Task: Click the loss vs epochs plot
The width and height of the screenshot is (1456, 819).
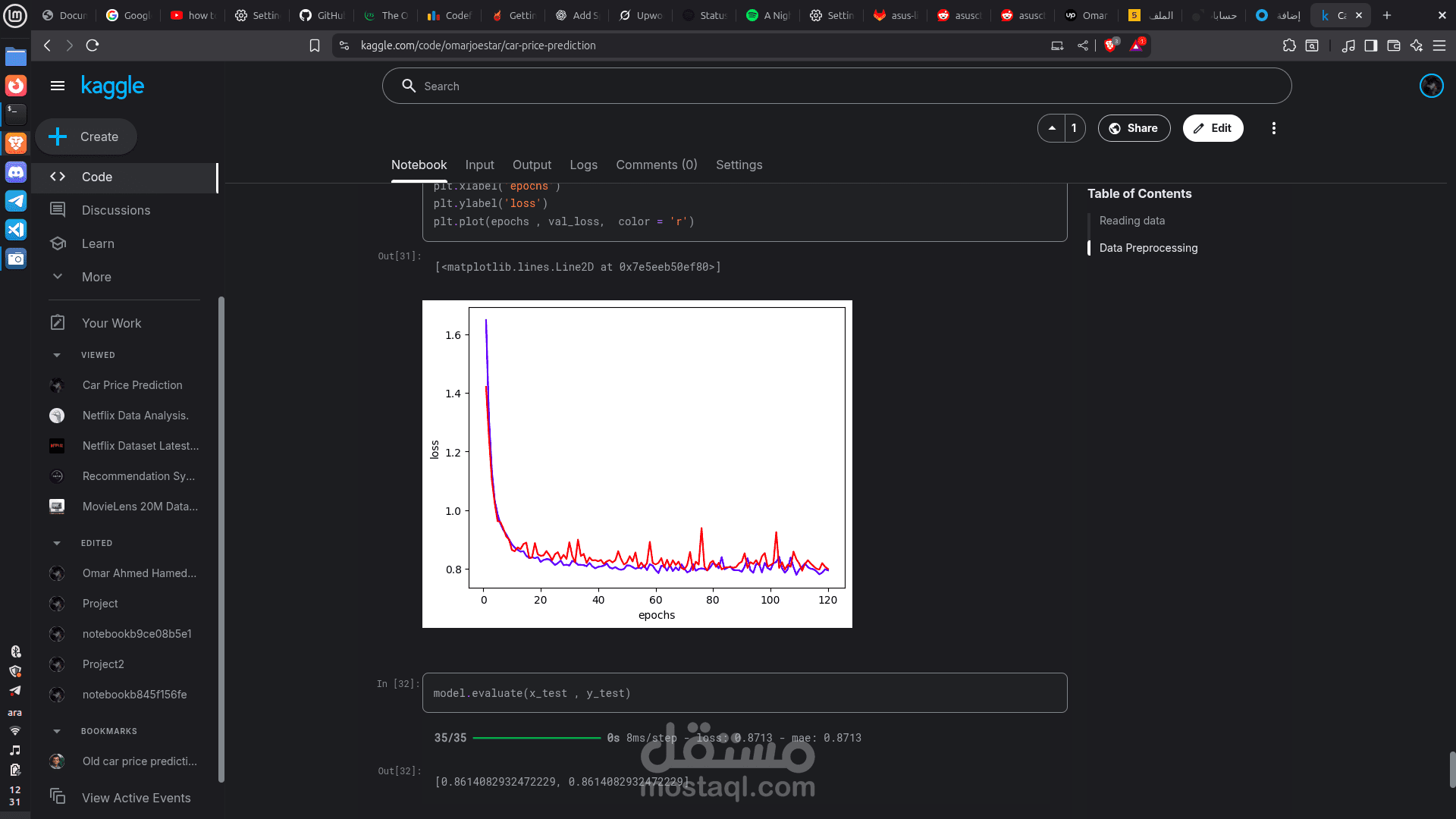Action: 637,464
